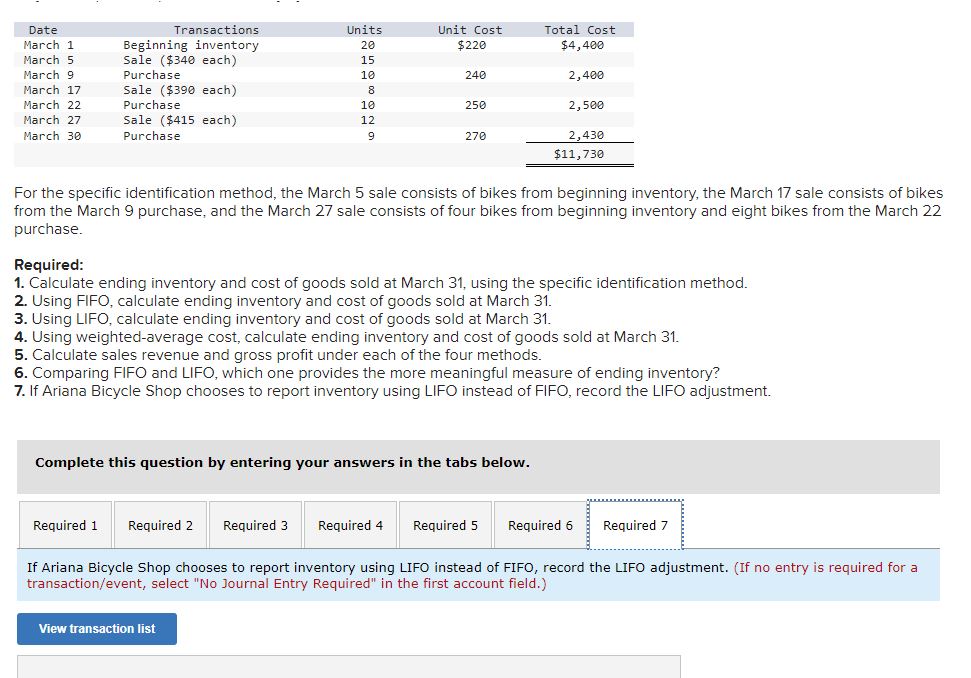Click the red No Journal Entry Required hint
Image resolution: width=971 pixels, height=678 pixels.
(472, 575)
